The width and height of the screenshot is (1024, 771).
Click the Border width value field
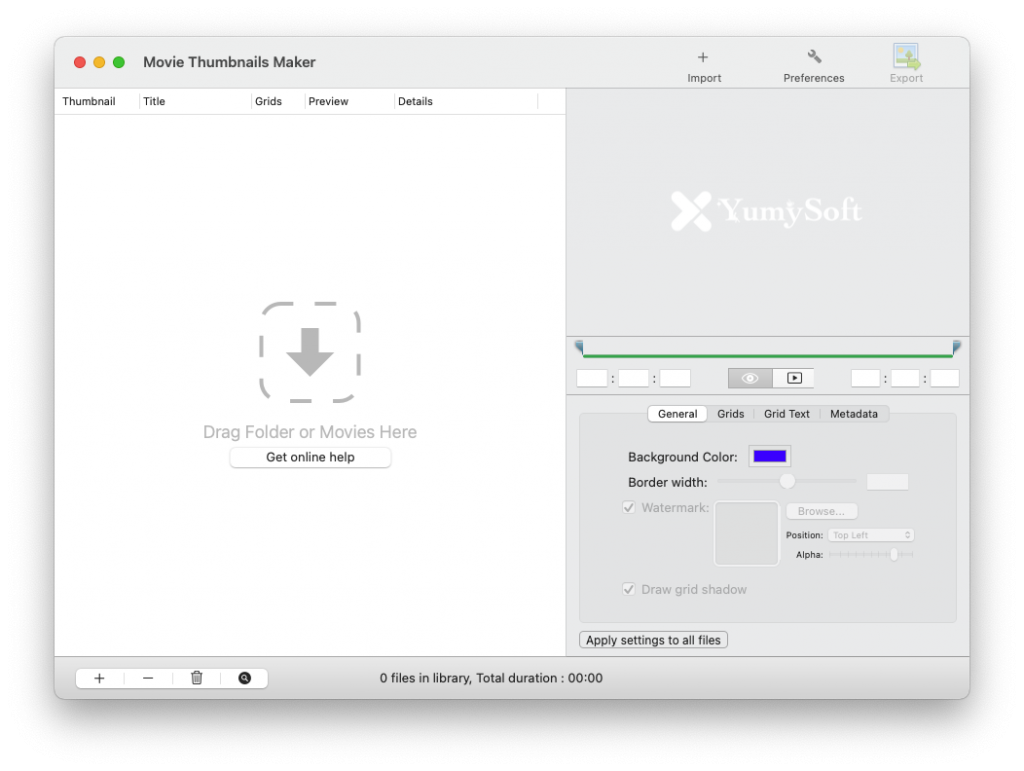(x=887, y=482)
